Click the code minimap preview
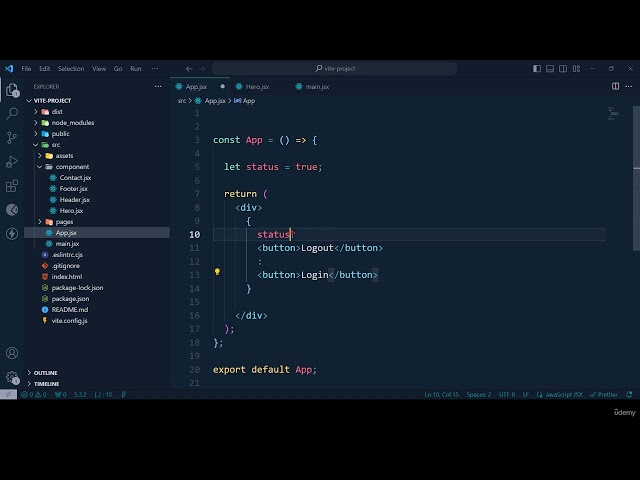Screen dimensions: 640x480 (613, 113)
